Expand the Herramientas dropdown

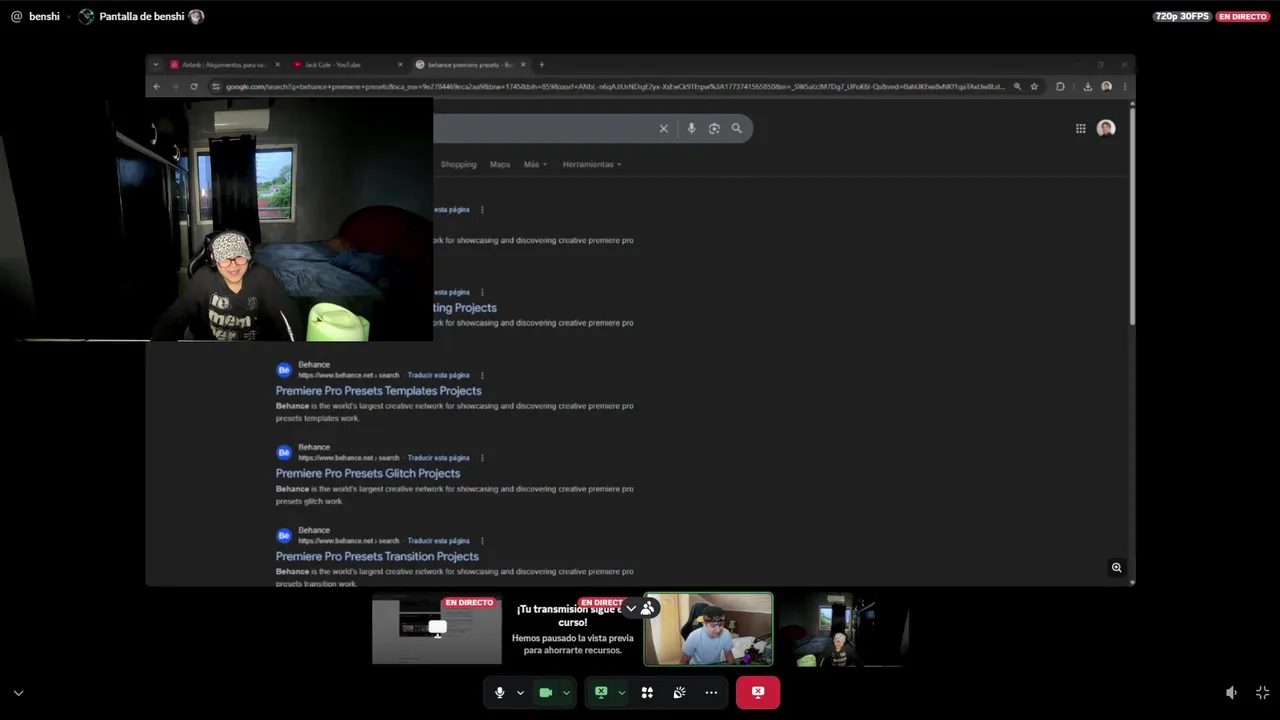[x=591, y=164]
